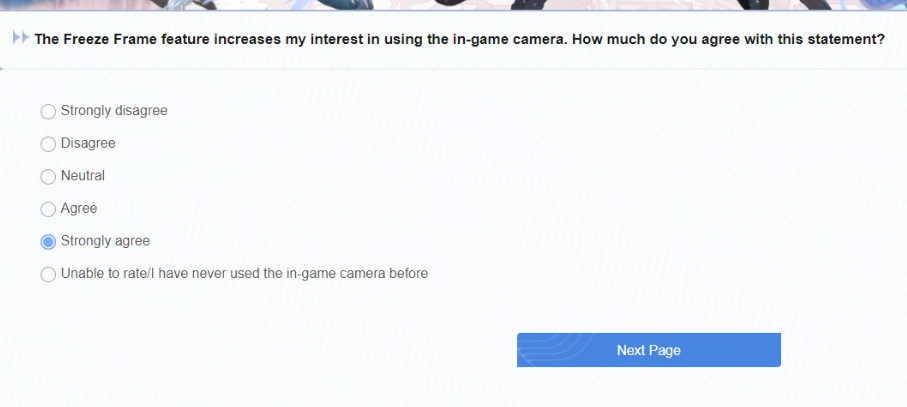Click the 'Strongly disagree' label text
Image resolution: width=907 pixels, height=407 pixels.
pos(114,110)
